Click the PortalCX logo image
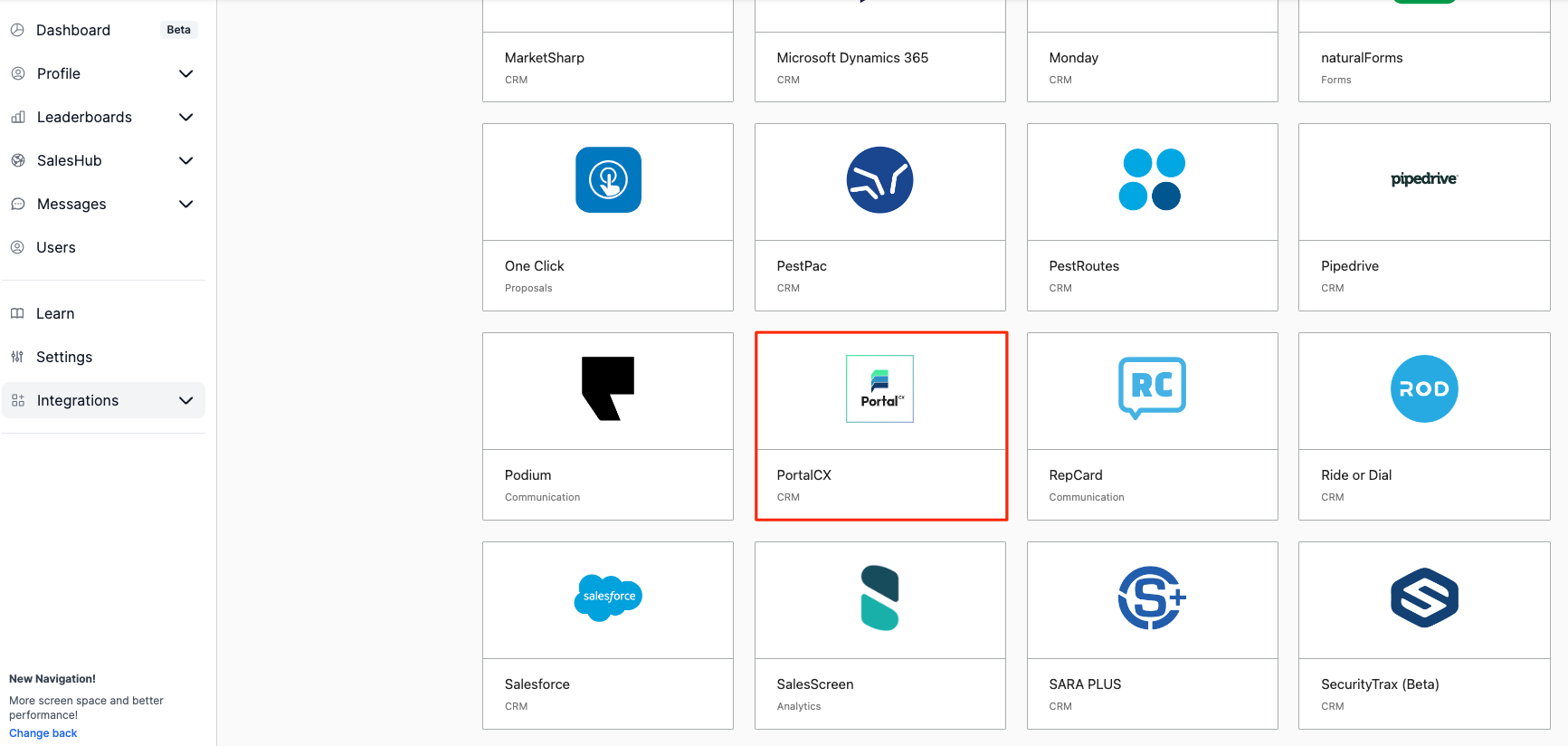The width and height of the screenshot is (1568, 746). [879, 388]
